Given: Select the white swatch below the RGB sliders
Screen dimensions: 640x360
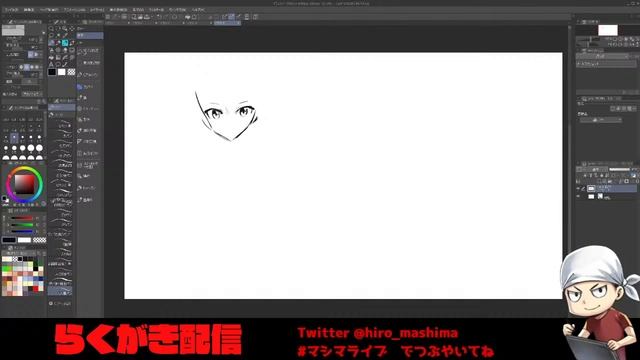Looking at the screenshot, I should (24, 240).
